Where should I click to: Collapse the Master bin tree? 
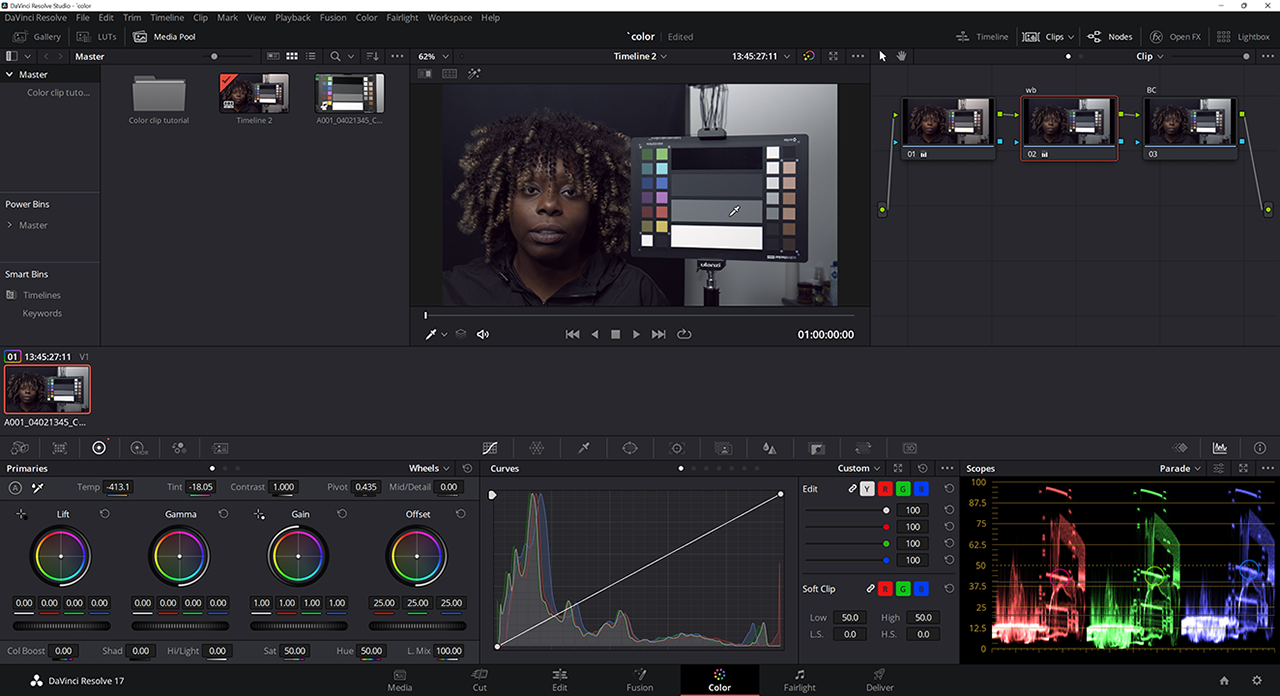pyautogui.click(x=9, y=74)
